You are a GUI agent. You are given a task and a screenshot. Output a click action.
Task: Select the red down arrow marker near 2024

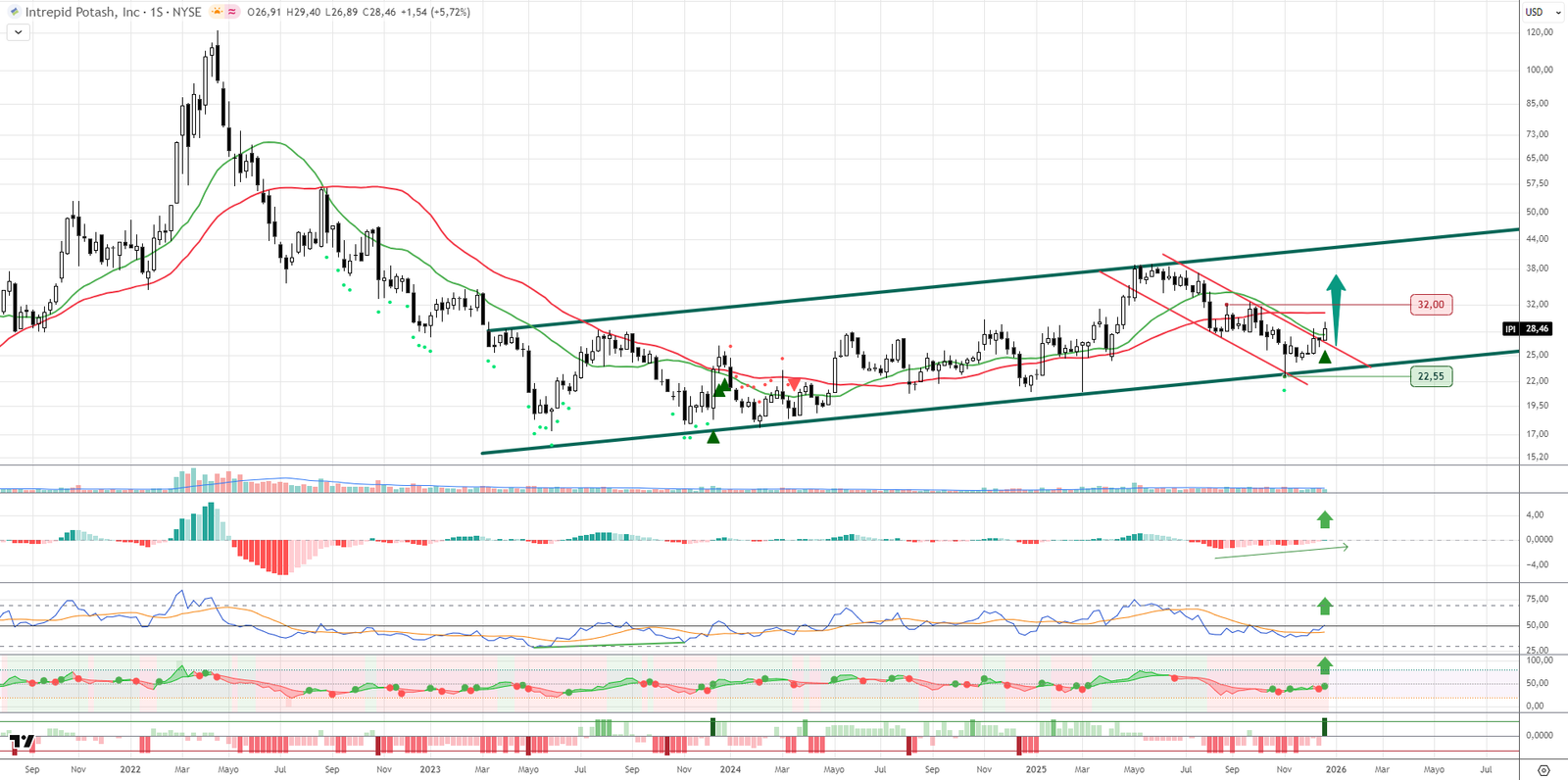[x=793, y=385]
